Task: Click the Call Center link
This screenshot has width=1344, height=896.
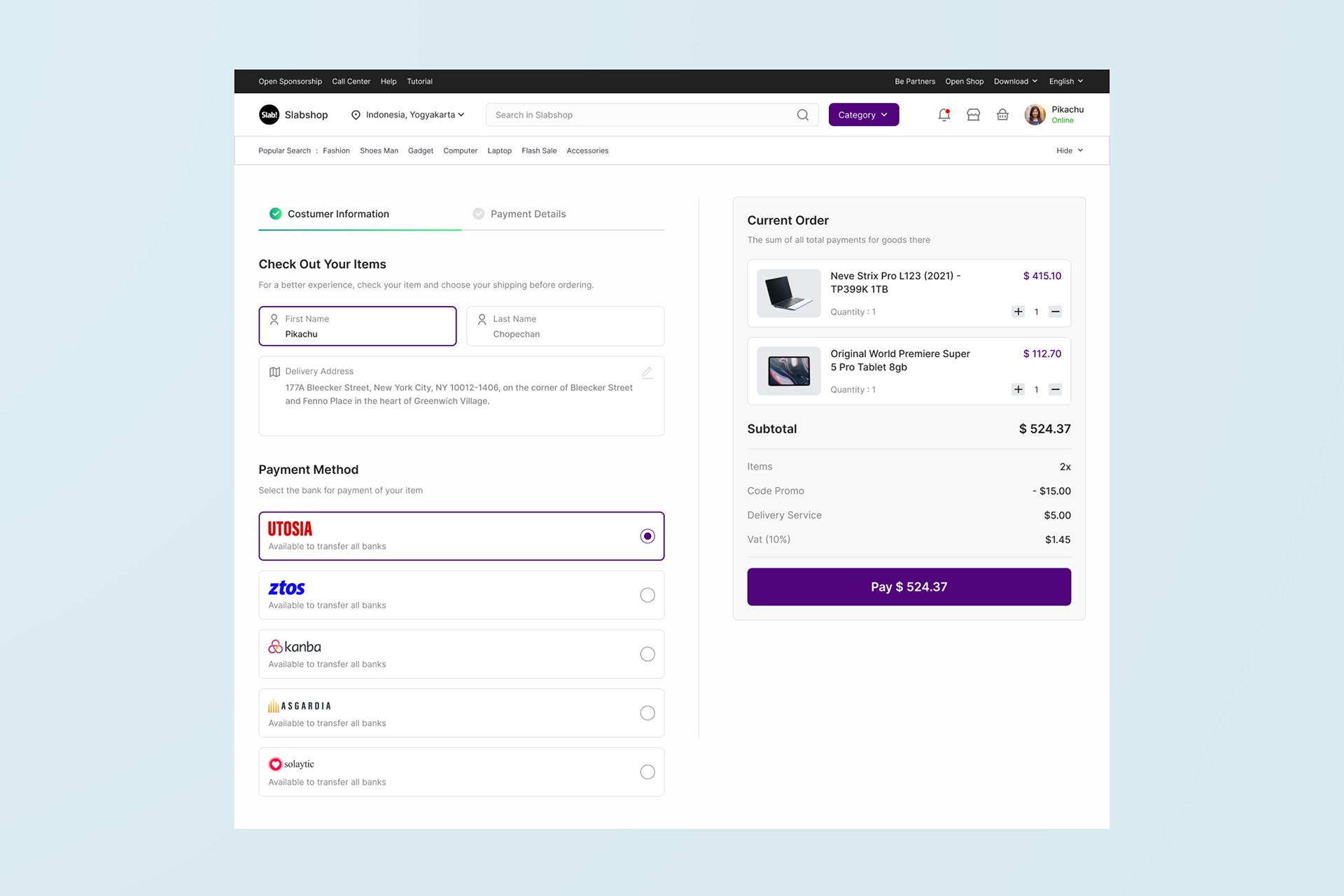Action: pos(351,81)
